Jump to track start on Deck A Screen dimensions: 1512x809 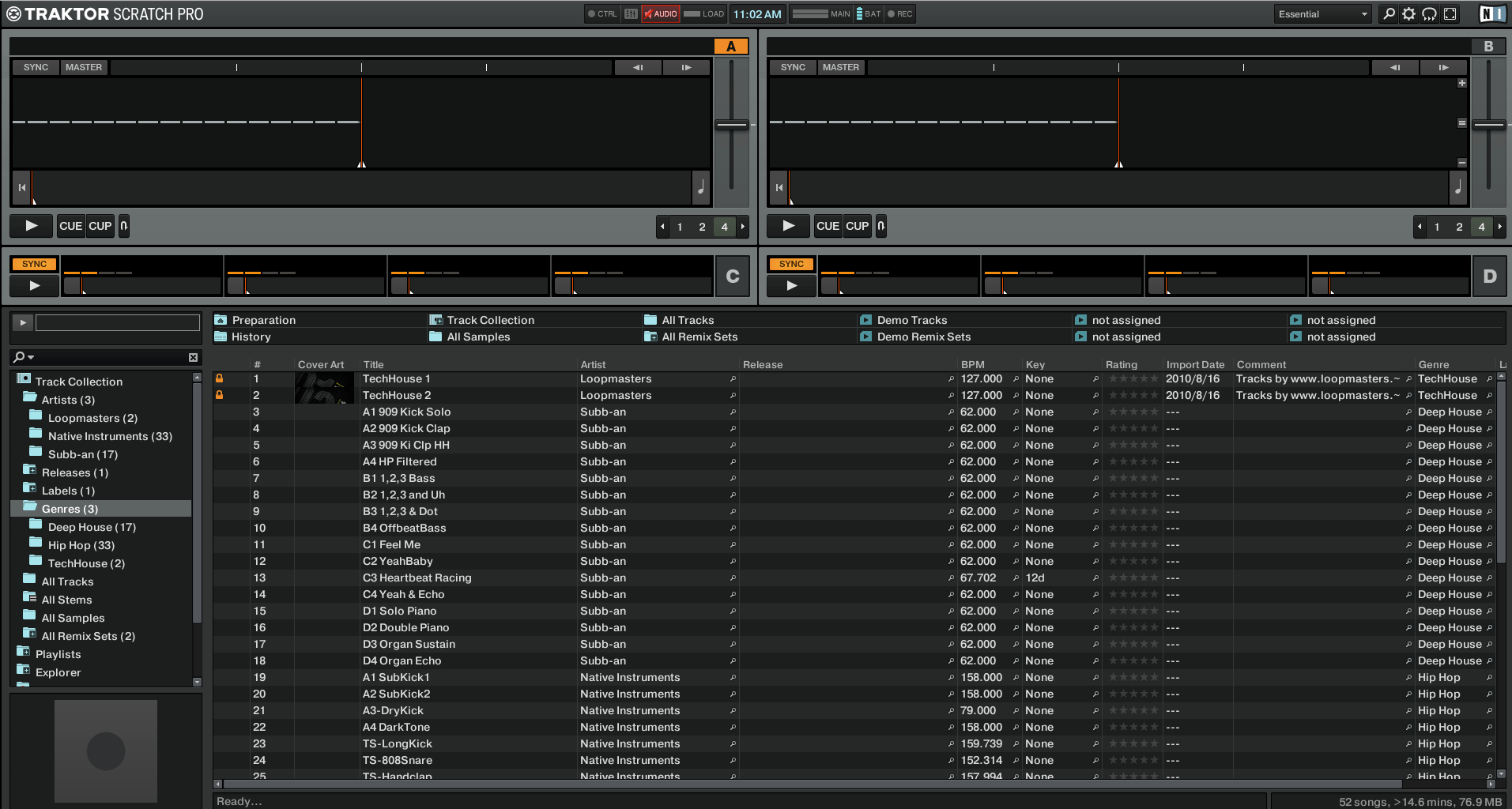point(22,188)
